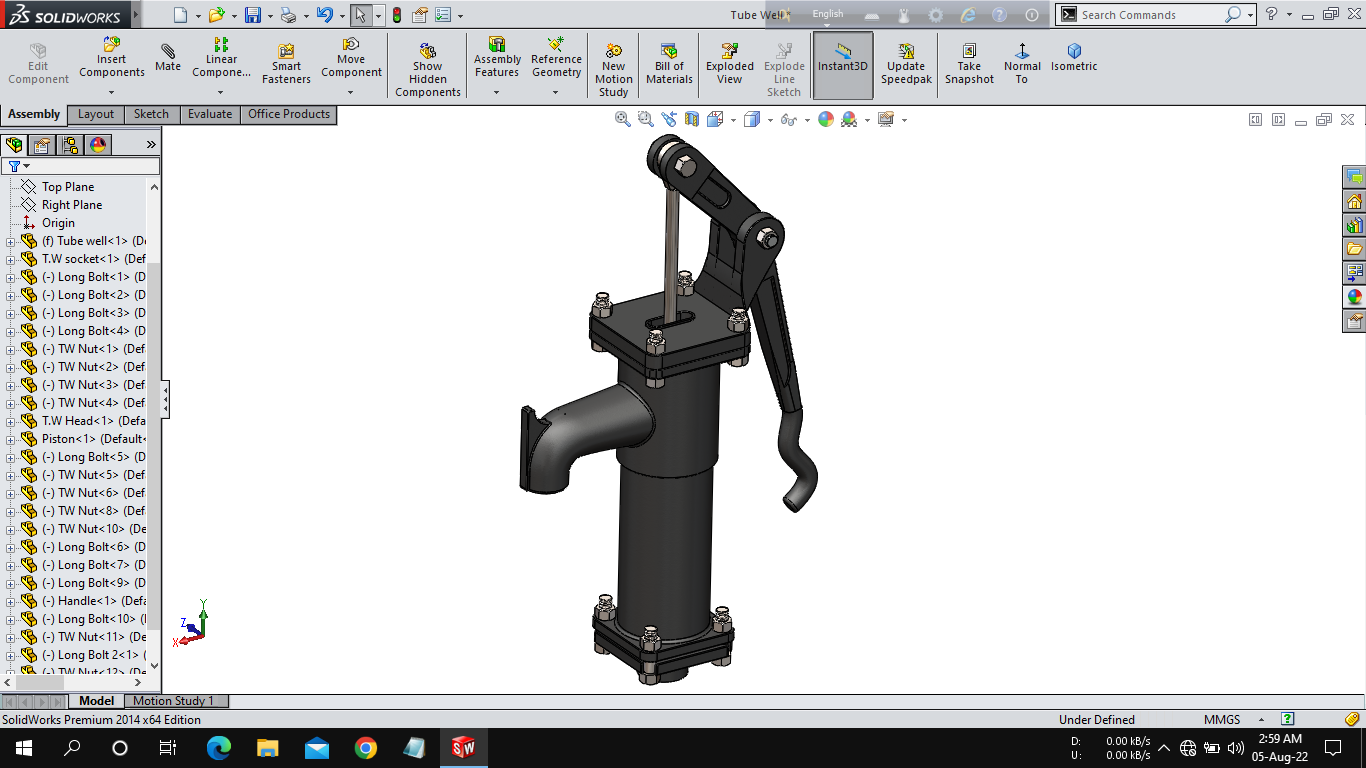Image resolution: width=1366 pixels, height=768 pixels.
Task: Switch to the Evaluate tab
Action: pos(210,114)
